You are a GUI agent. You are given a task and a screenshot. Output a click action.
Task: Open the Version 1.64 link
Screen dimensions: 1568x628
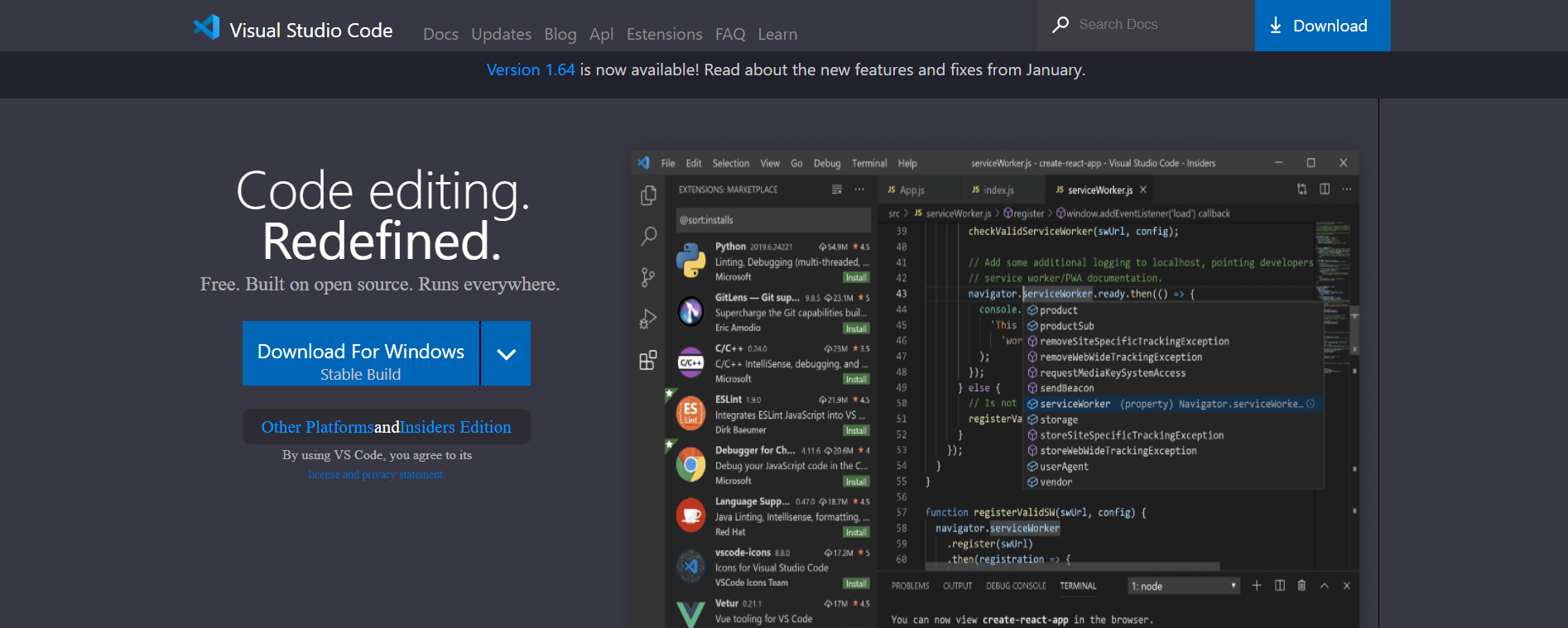click(530, 70)
